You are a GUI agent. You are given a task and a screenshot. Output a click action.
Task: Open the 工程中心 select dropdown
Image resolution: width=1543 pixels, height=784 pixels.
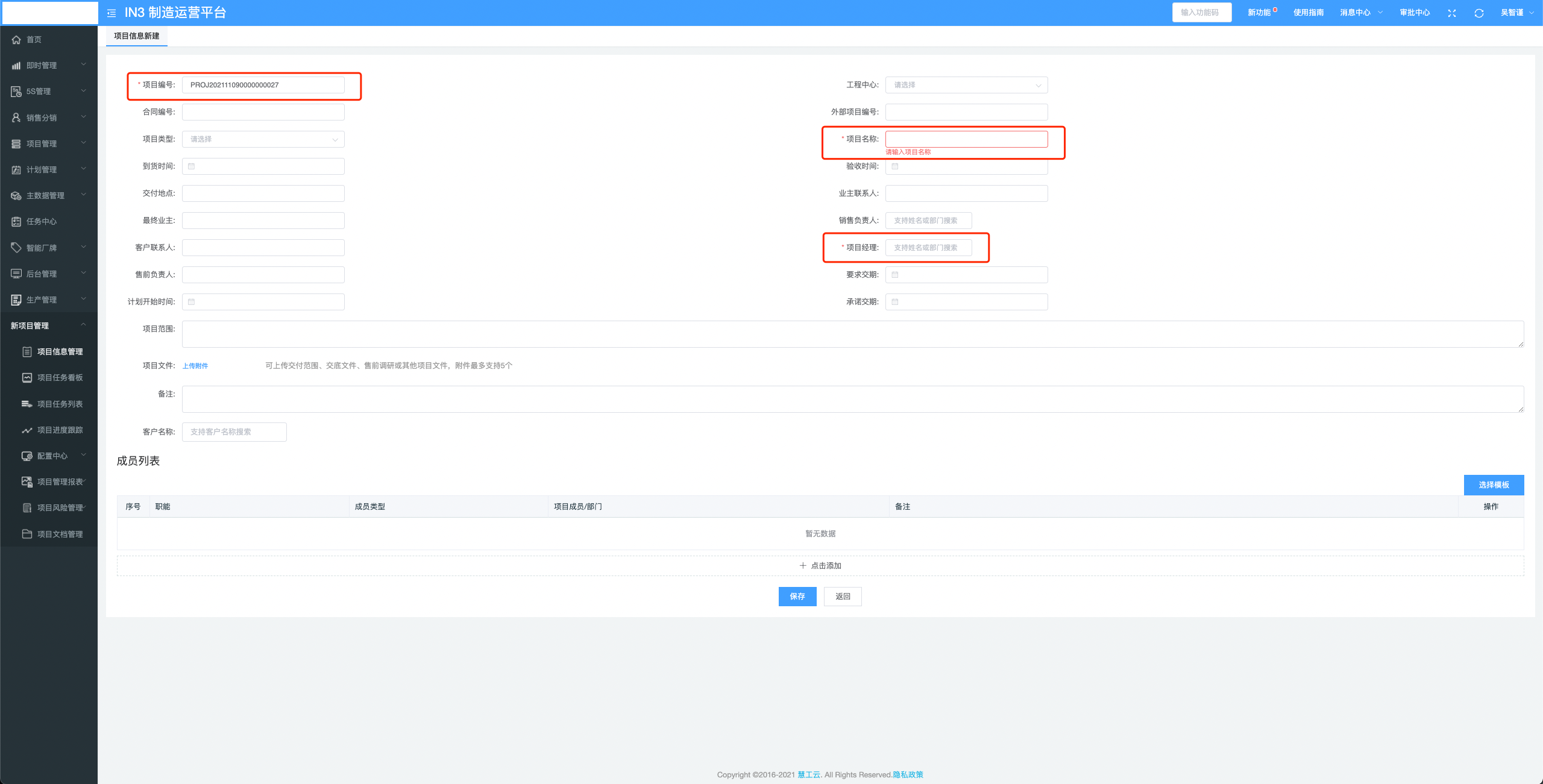[x=966, y=85]
